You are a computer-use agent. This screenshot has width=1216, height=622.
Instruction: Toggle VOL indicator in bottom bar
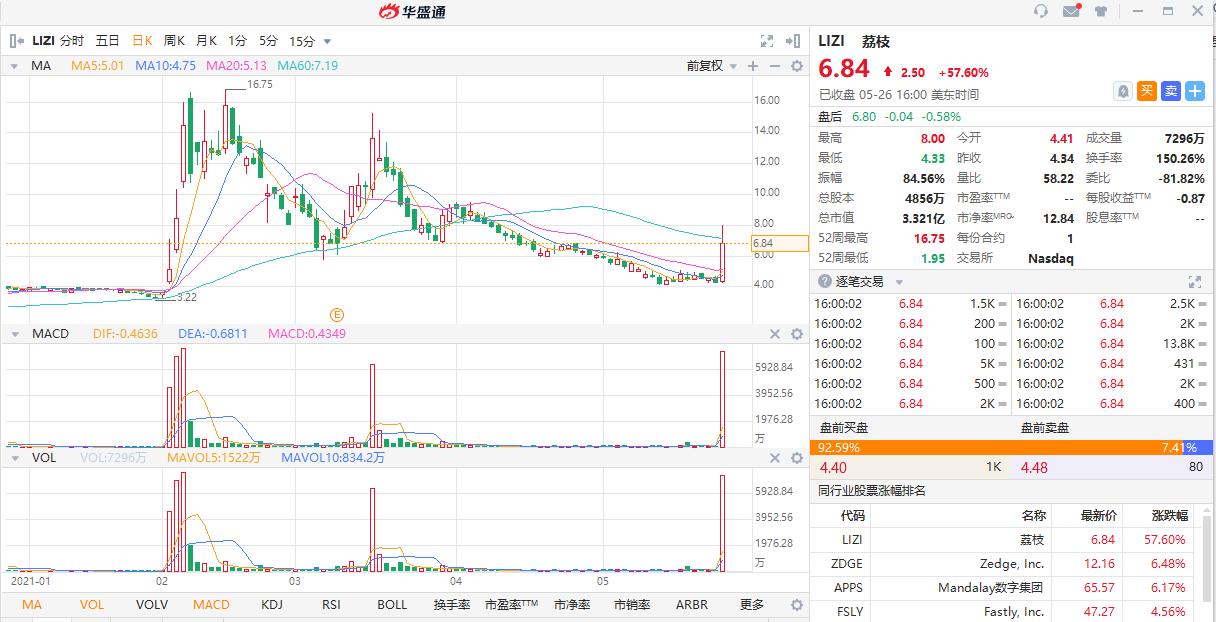pyautogui.click(x=92, y=605)
